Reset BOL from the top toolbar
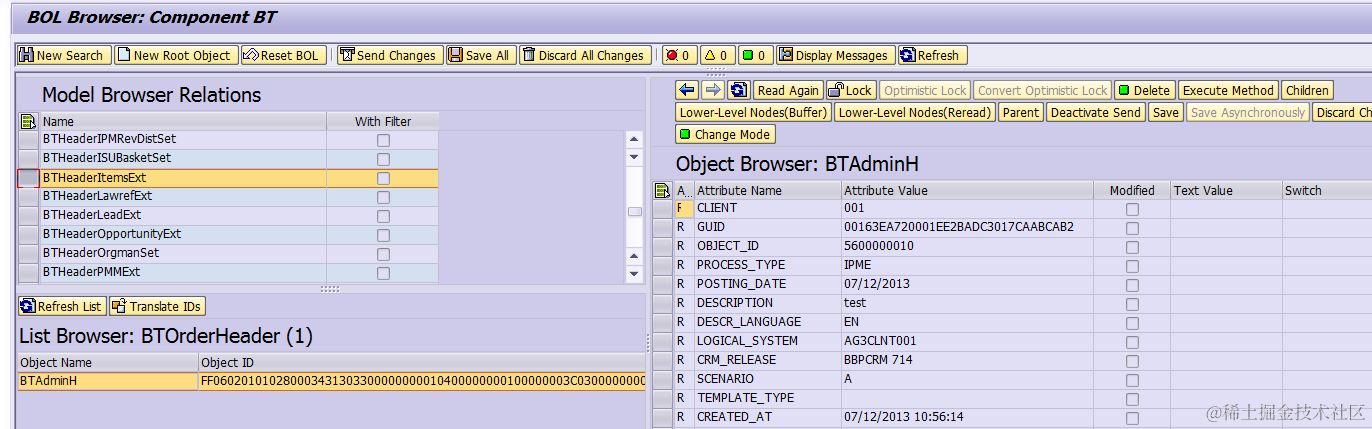1372x429 pixels. click(282, 55)
